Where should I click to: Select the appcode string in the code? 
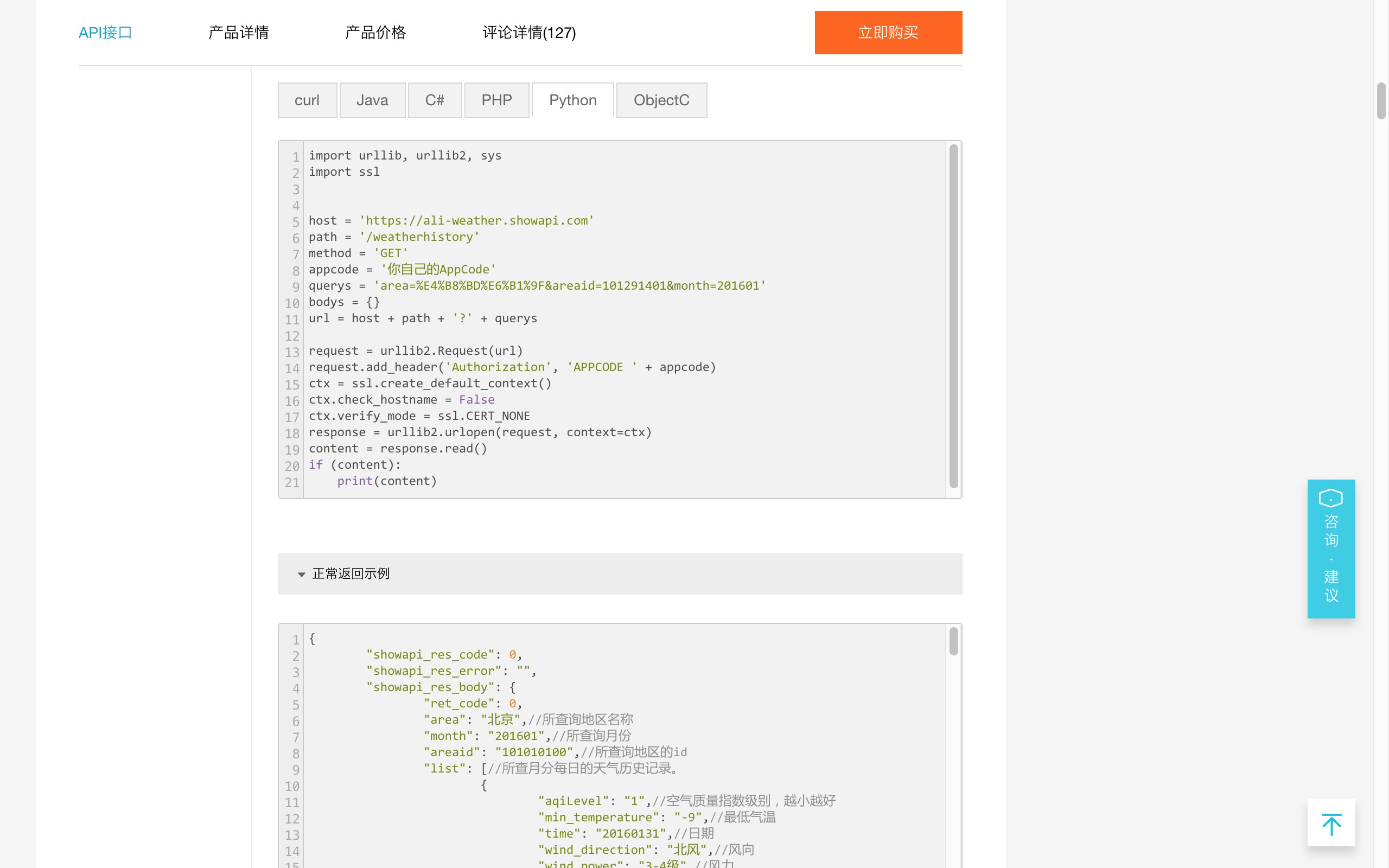point(437,269)
